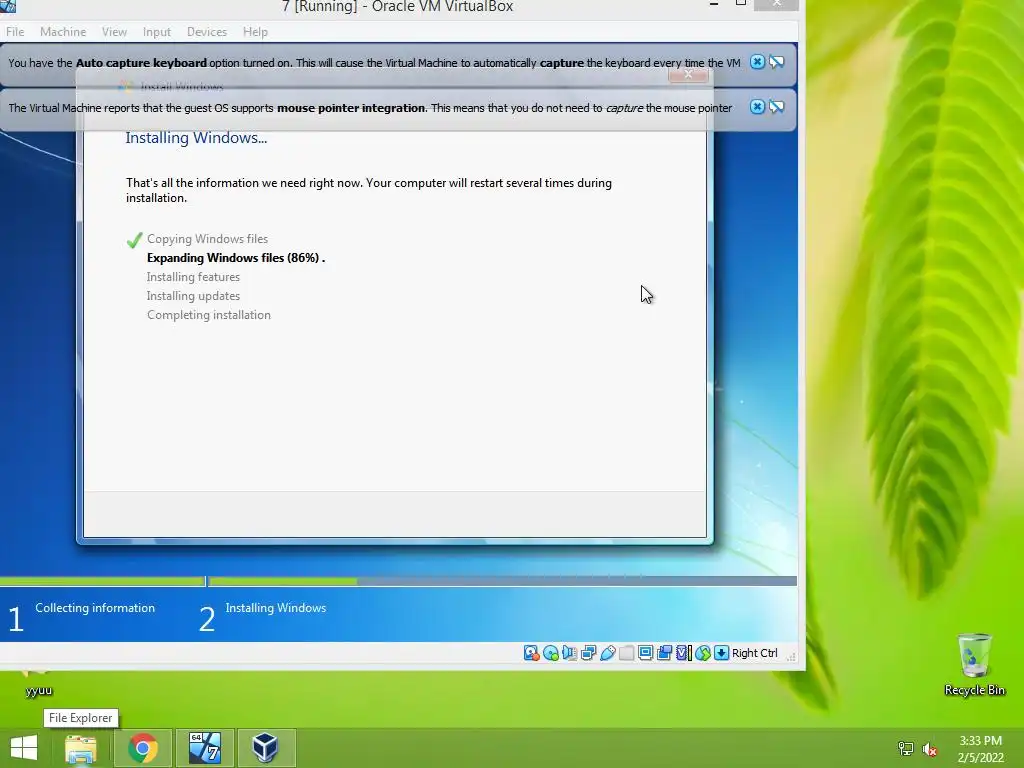This screenshot has height=768, width=1024.
Task: Launch Google Chrome from the taskbar
Action: point(142,748)
